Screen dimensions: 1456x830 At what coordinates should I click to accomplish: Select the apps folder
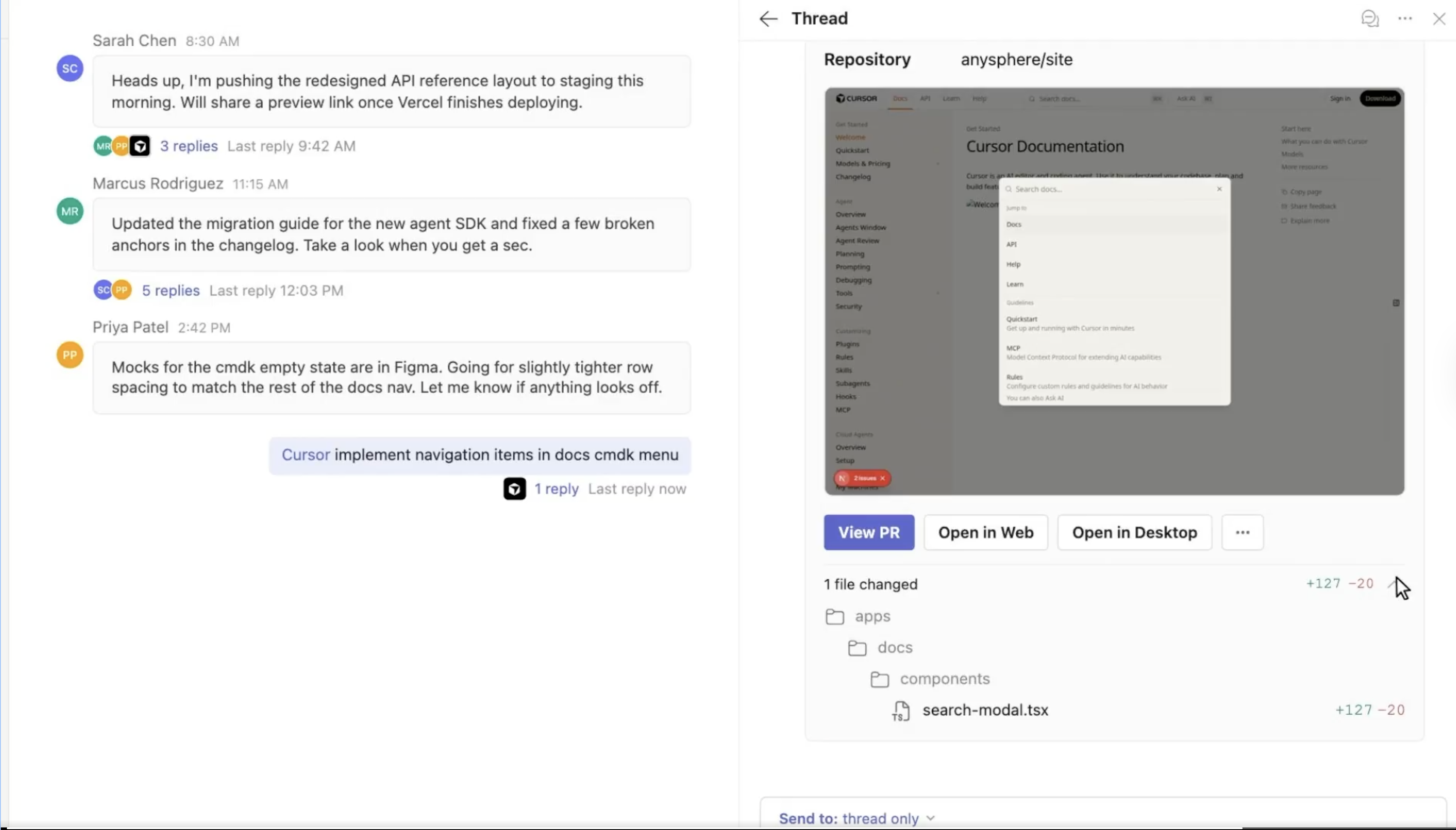click(x=858, y=616)
